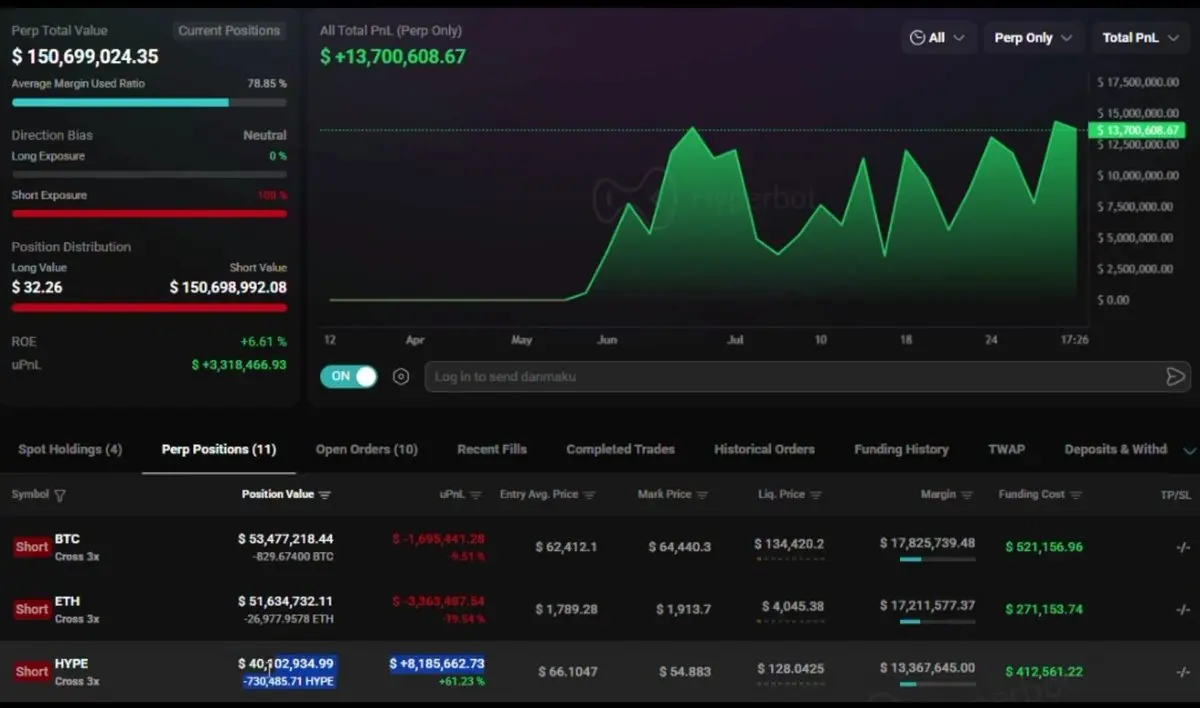Click ETH TP/SL cell

coord(1183,609)
